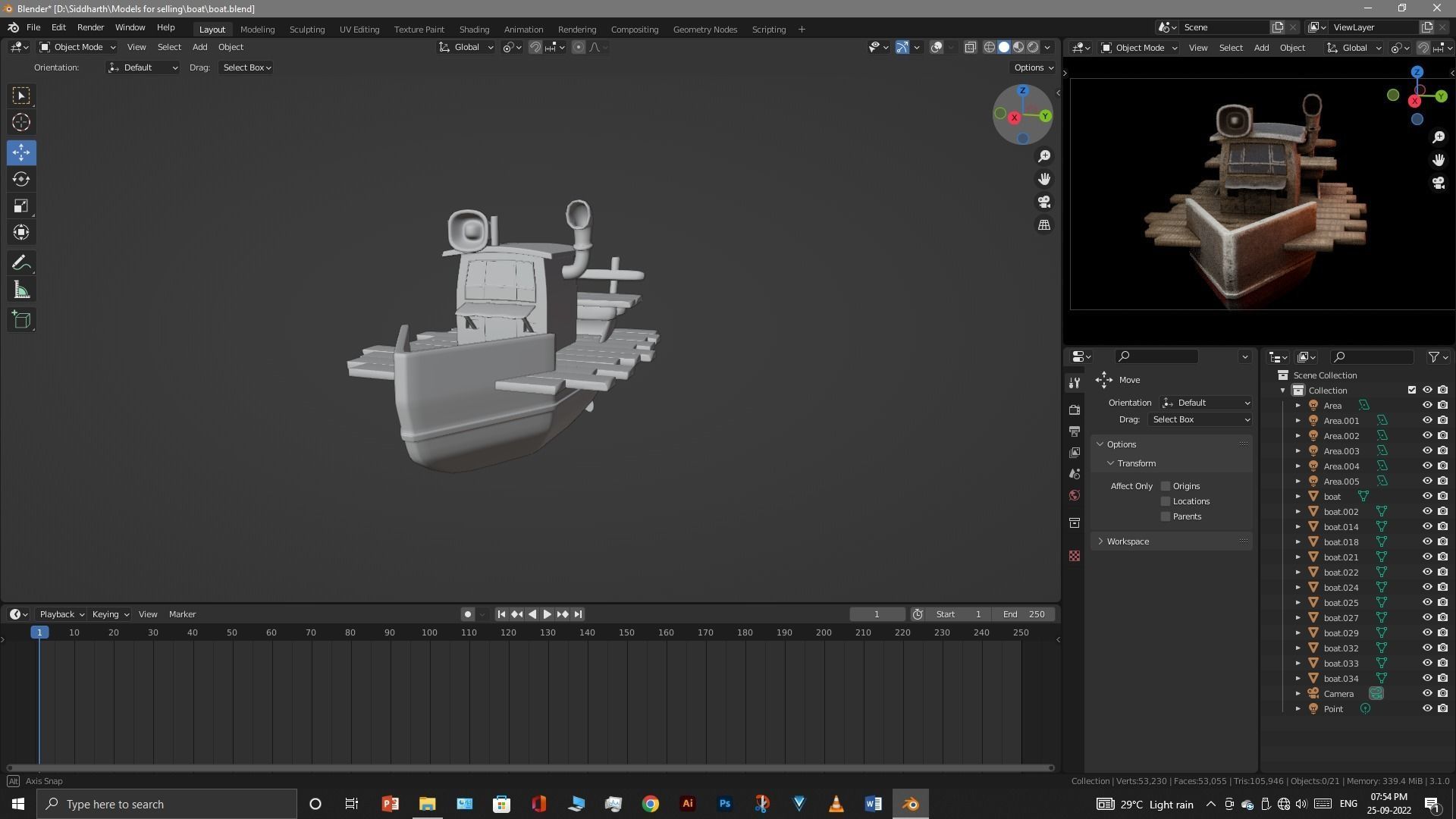Open the timeline Marker menu

click(x=182, y=614)
